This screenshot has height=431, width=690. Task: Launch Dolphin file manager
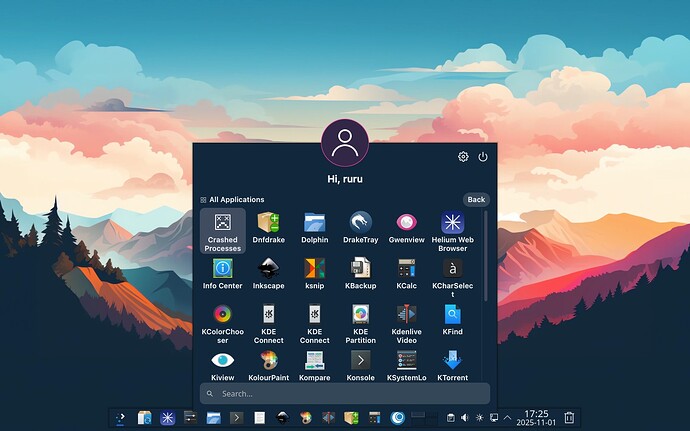click(x=315, y=228)
